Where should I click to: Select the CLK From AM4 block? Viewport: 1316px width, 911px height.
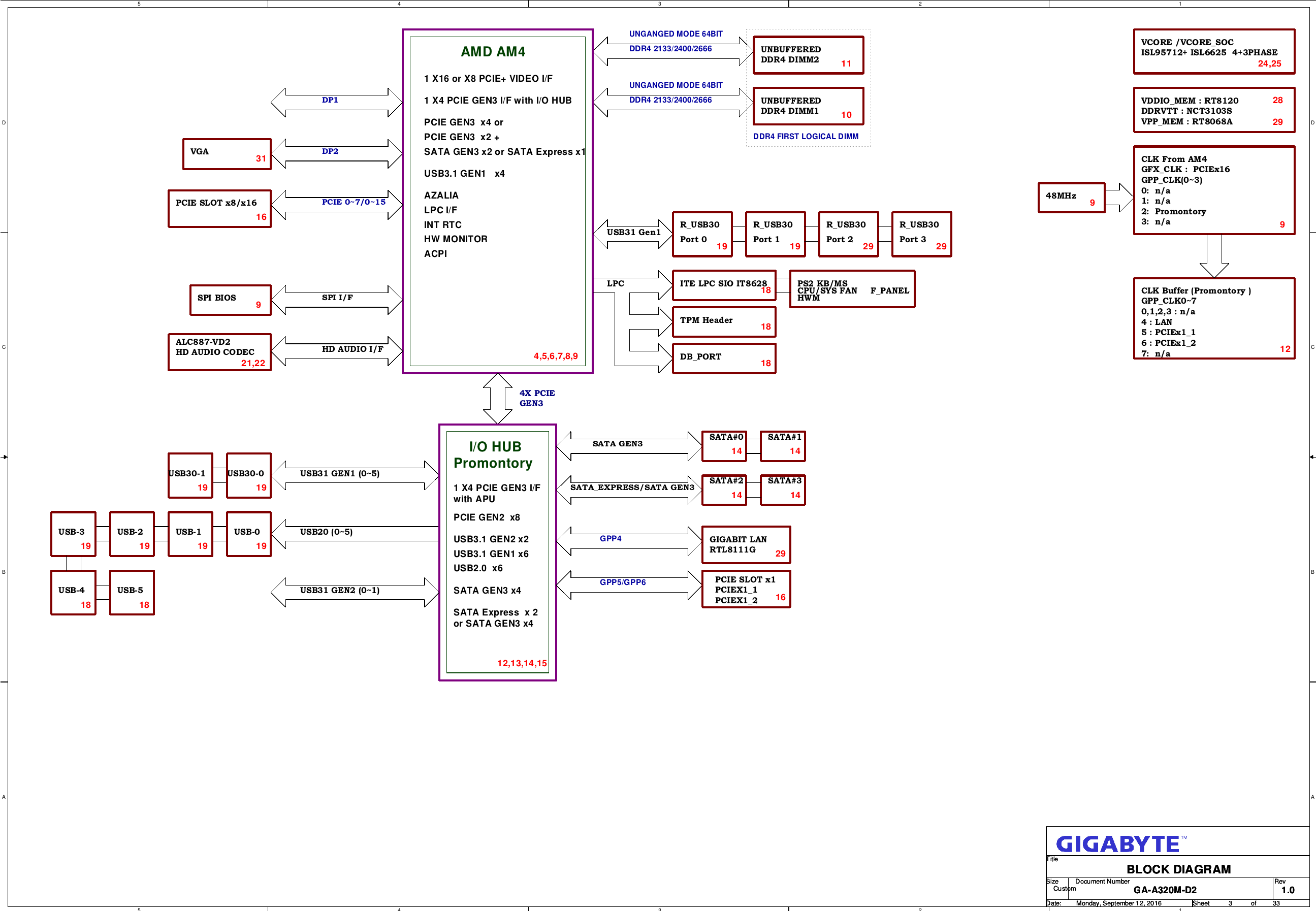(1214, 190)
